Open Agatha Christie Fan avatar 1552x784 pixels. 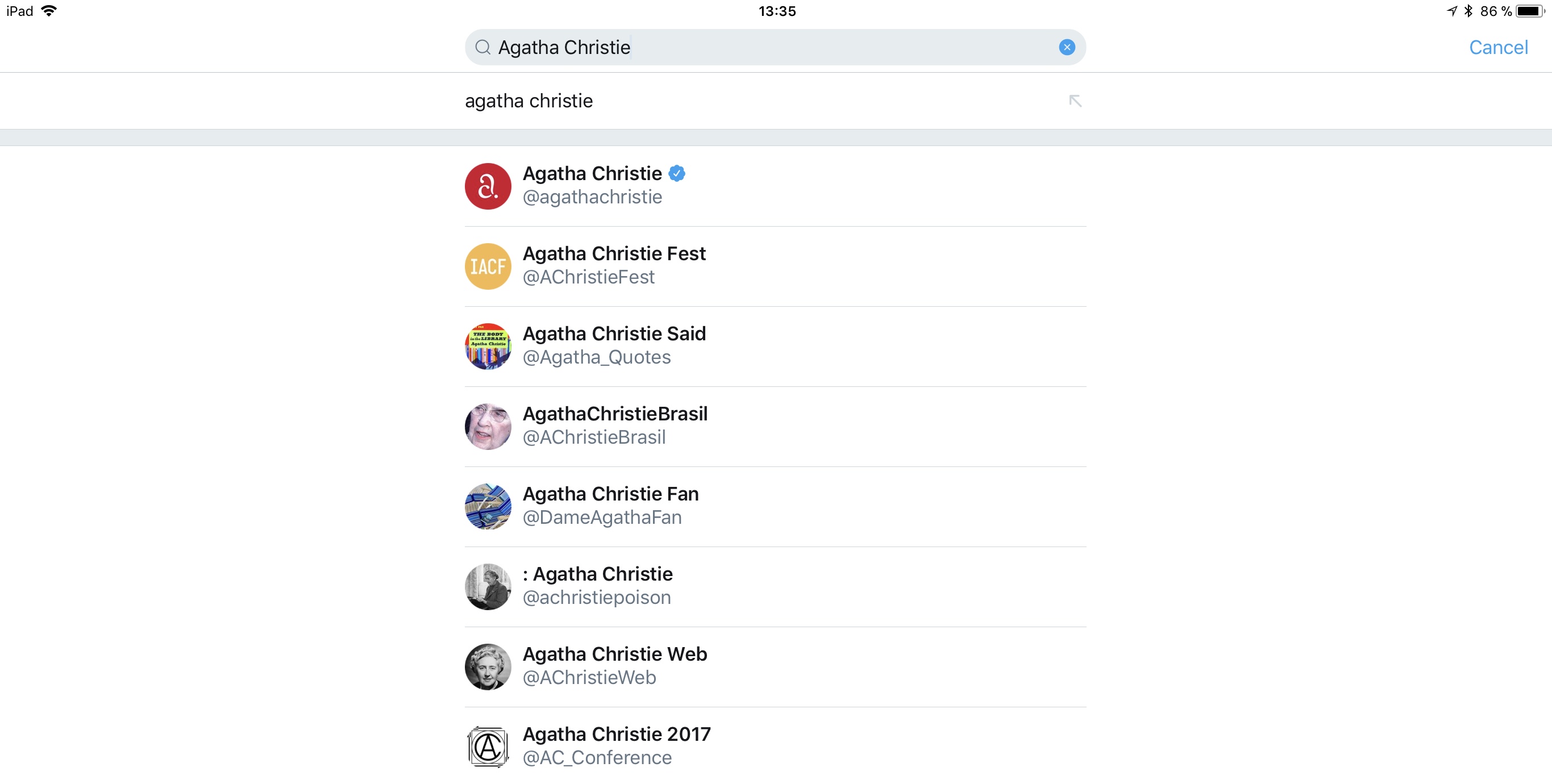click(x=488, y=506)
